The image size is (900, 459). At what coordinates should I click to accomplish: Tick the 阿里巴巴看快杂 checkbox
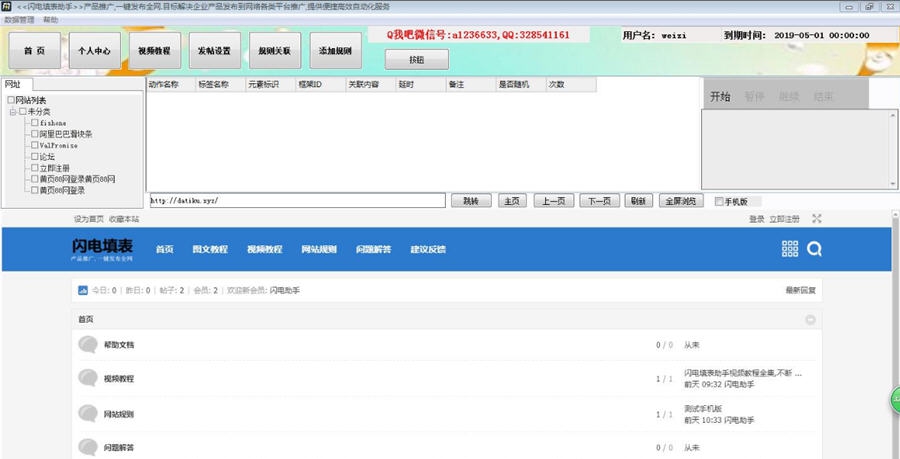pyautogui.click(x=35, y=134)
